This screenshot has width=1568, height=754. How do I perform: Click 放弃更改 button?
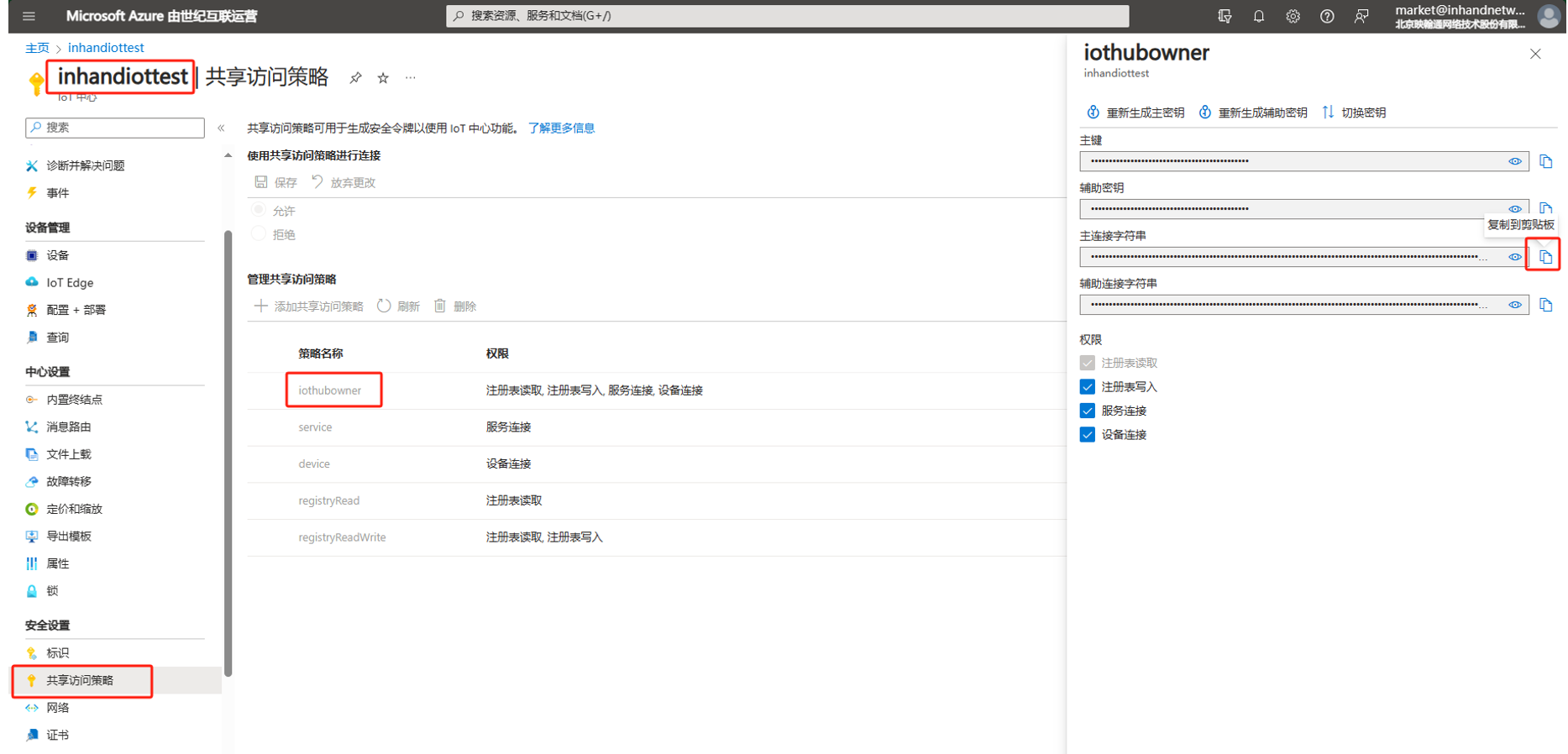pos(343,182)
